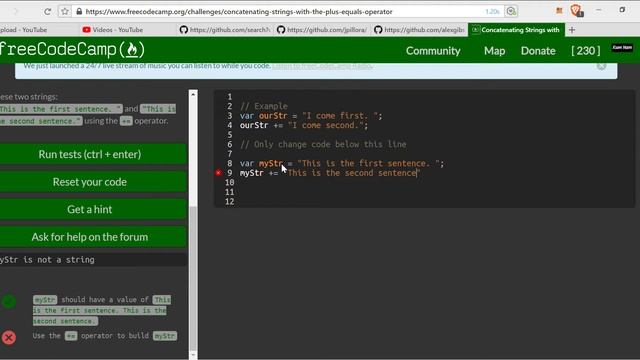Dismiss the live stream announcement banner
Viewport: 640px width, 360px height.
(601, 65)
